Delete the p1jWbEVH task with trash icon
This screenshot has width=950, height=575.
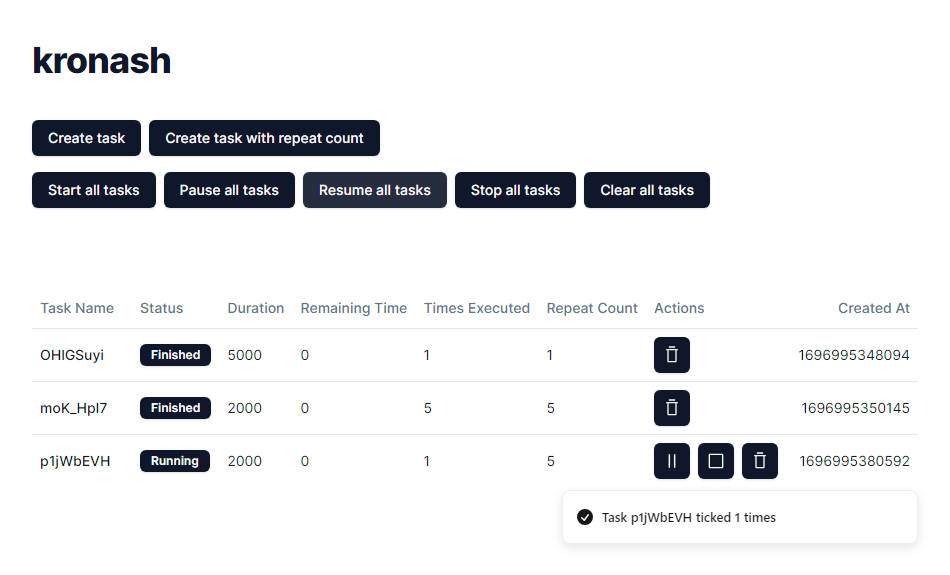tap(760, 461)
